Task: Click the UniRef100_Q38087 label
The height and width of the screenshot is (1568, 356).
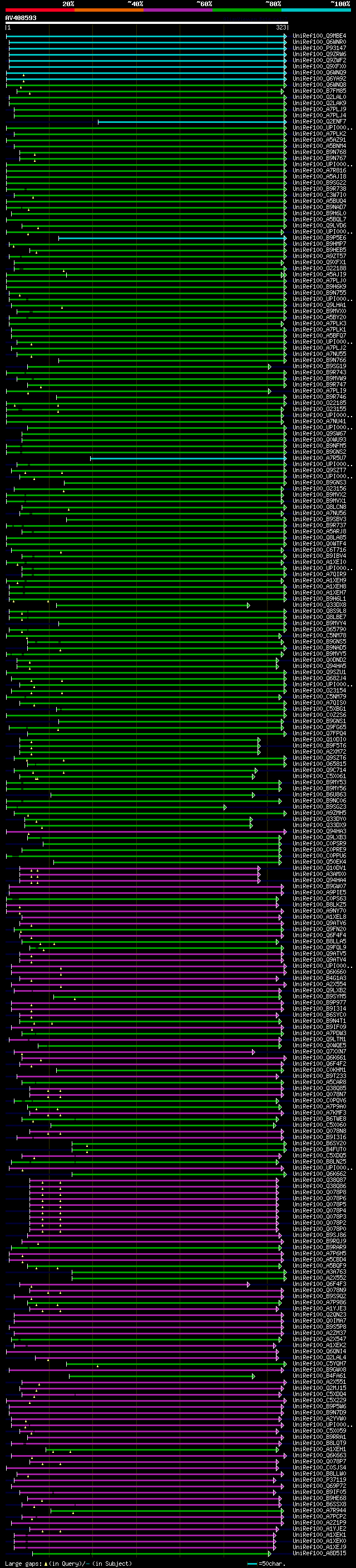Action: click(319, 1180)
